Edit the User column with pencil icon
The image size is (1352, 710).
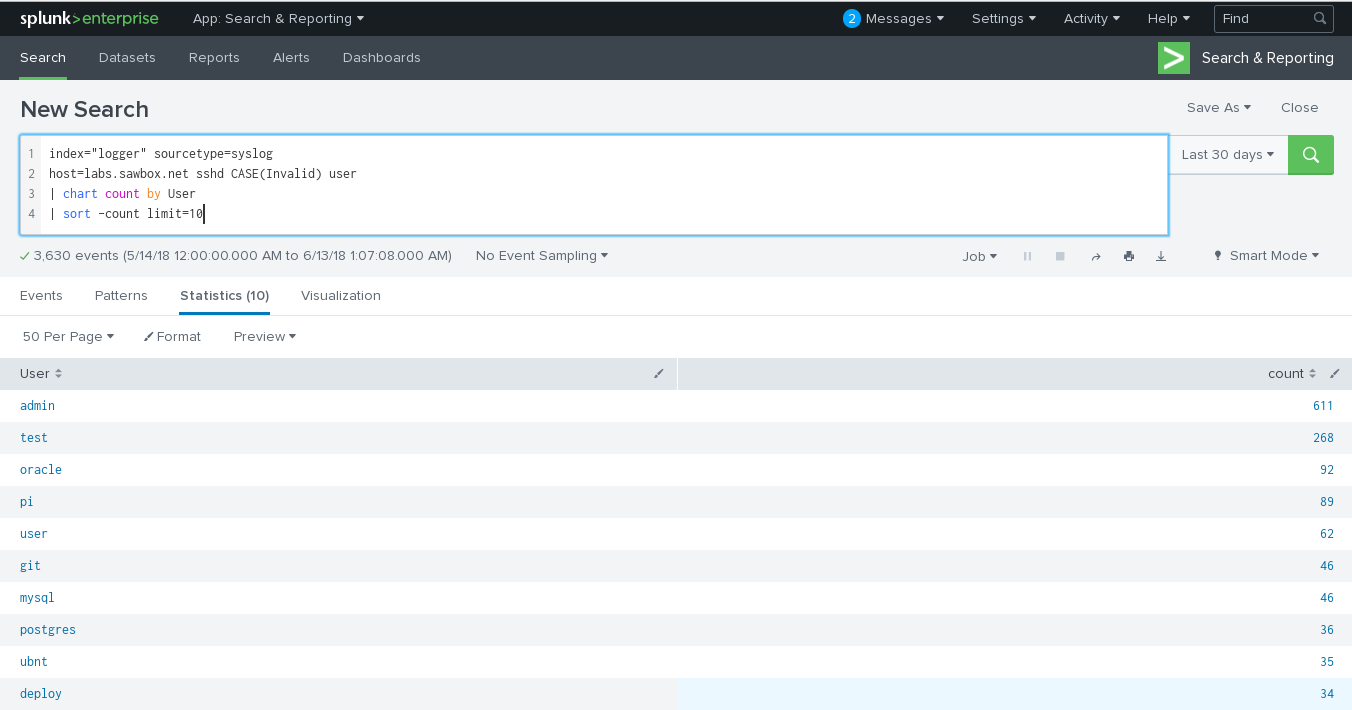[x=658, y=374]
